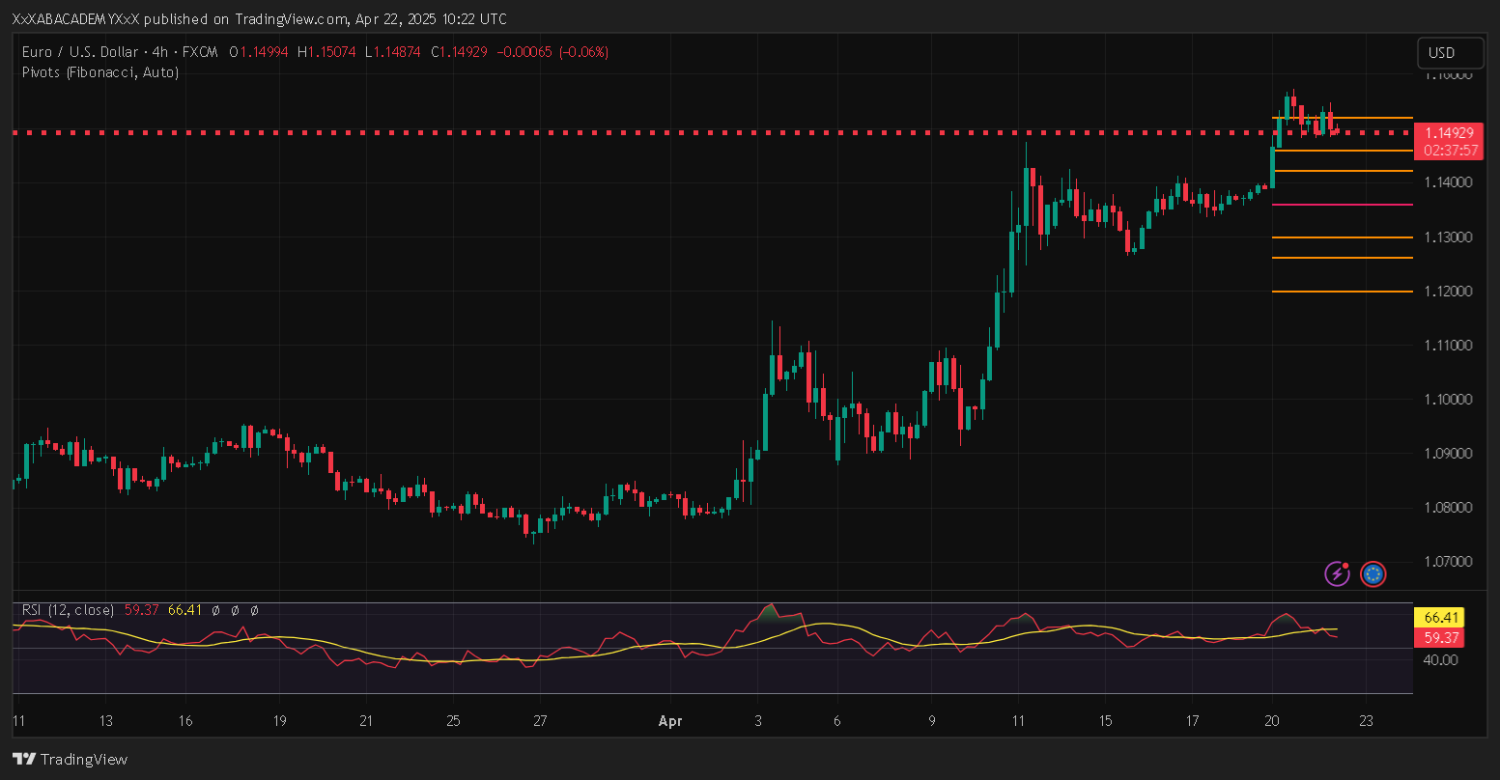Click the red dotted current price line
The width and height of the screenshot is (1500, 780).
(600, 132)
